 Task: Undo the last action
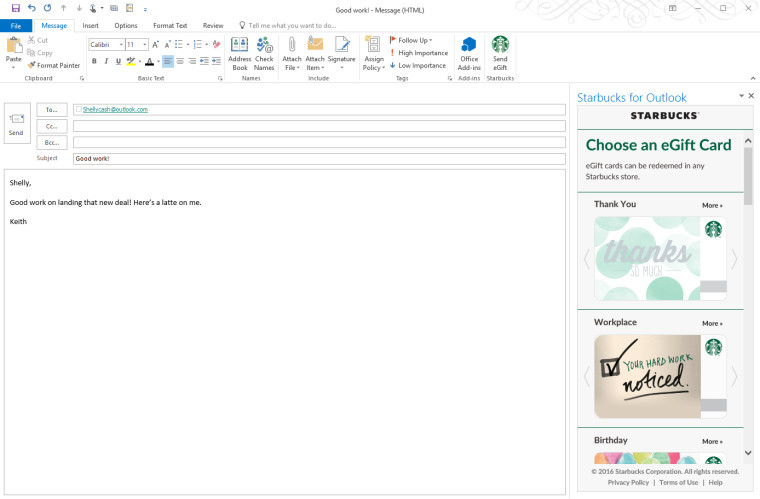pos(32,8)
